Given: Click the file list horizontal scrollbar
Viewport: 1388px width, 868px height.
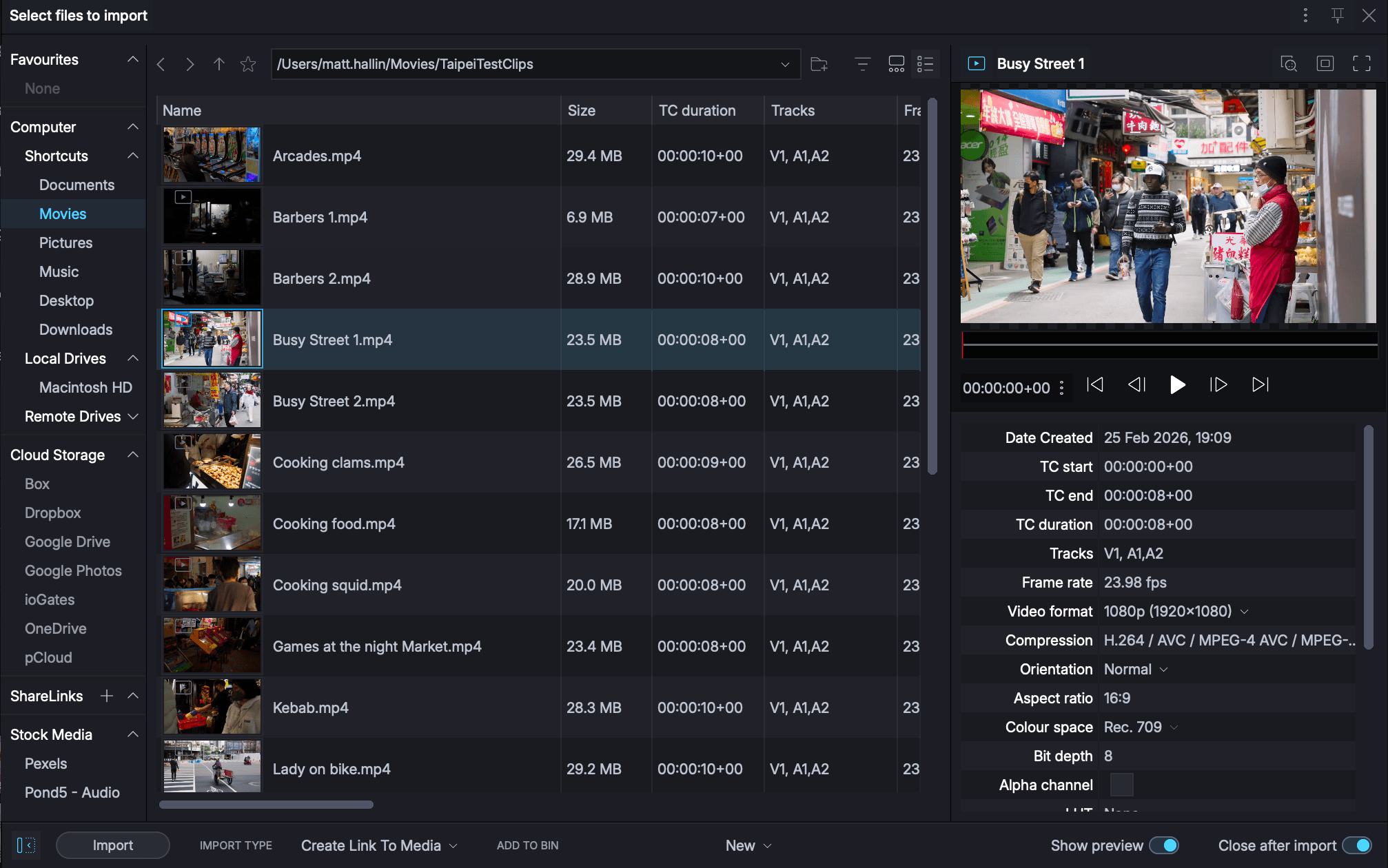Looking at the screenshot, I should [266, 805].
